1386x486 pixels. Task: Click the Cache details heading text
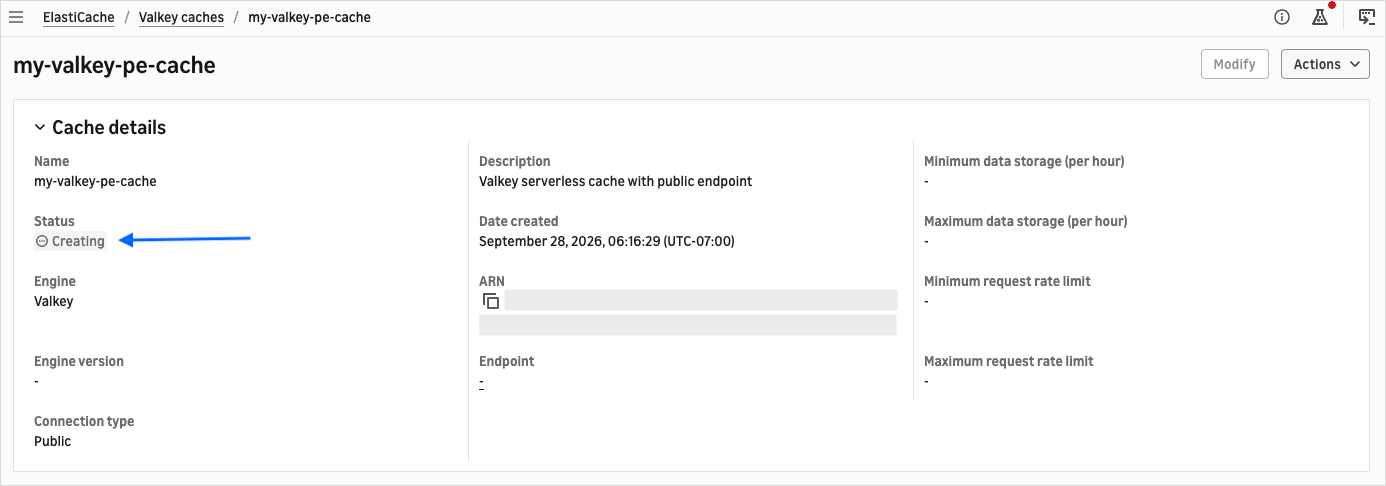(109, 128)
